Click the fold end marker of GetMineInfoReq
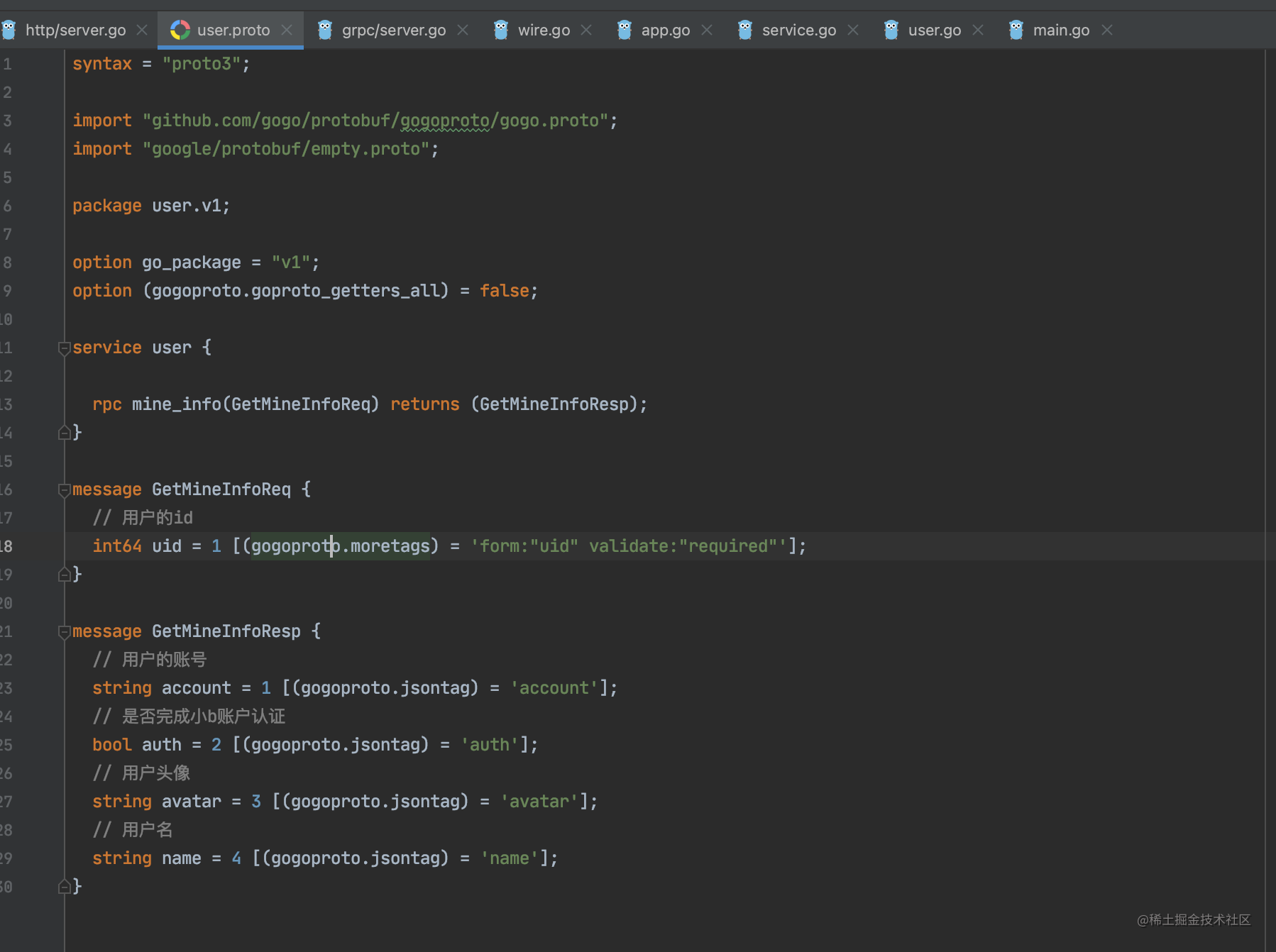1276x952 pixels. [x=65, y=574]
